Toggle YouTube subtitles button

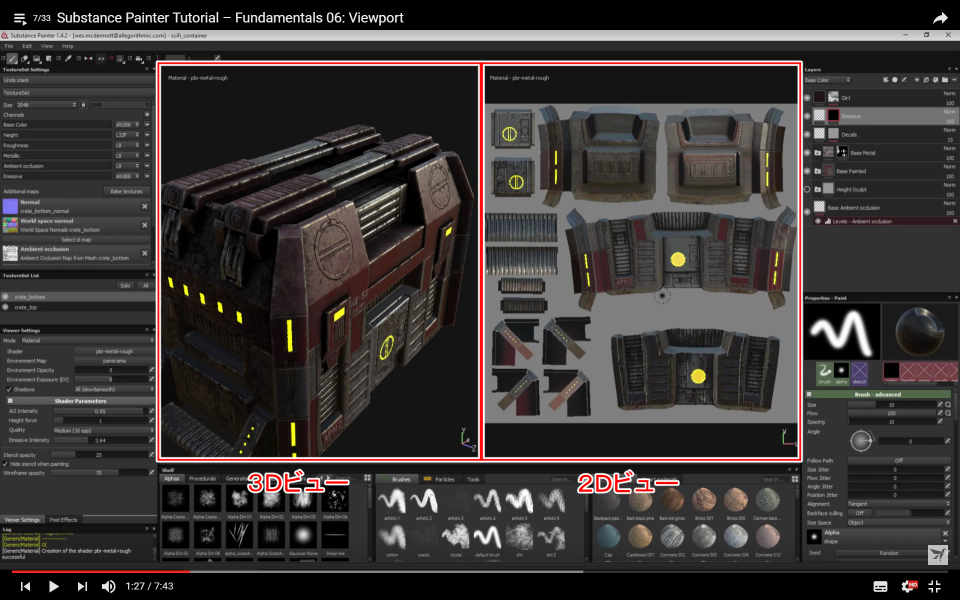pos(880,586)
